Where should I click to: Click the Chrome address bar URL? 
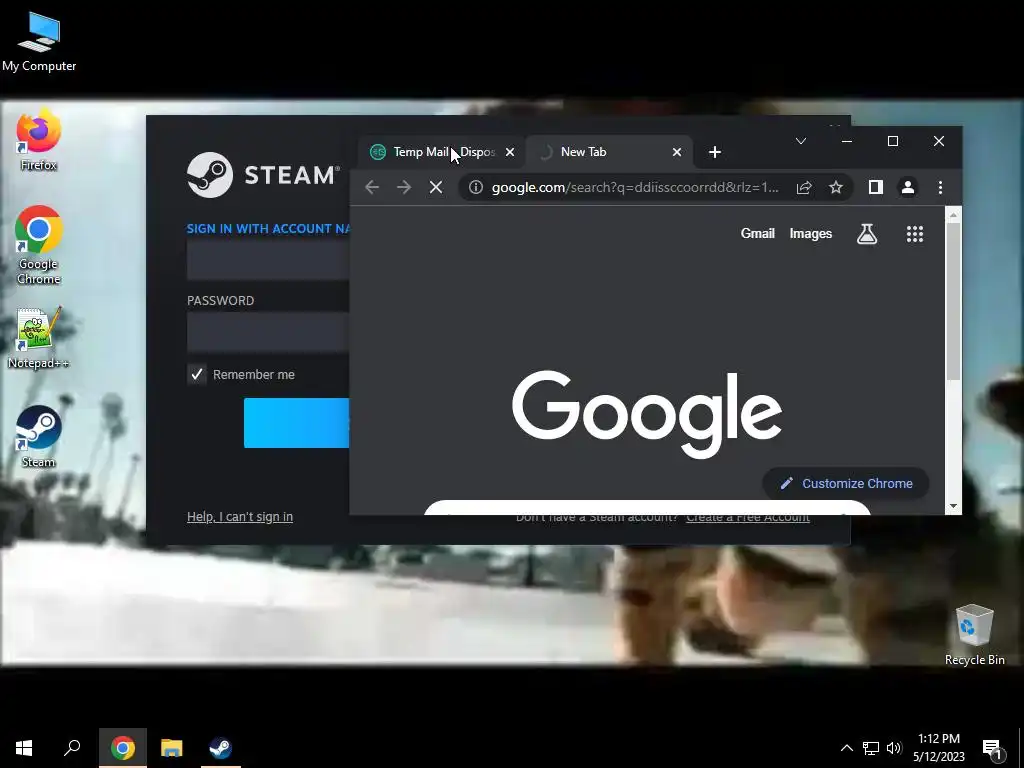click(635, 187)
